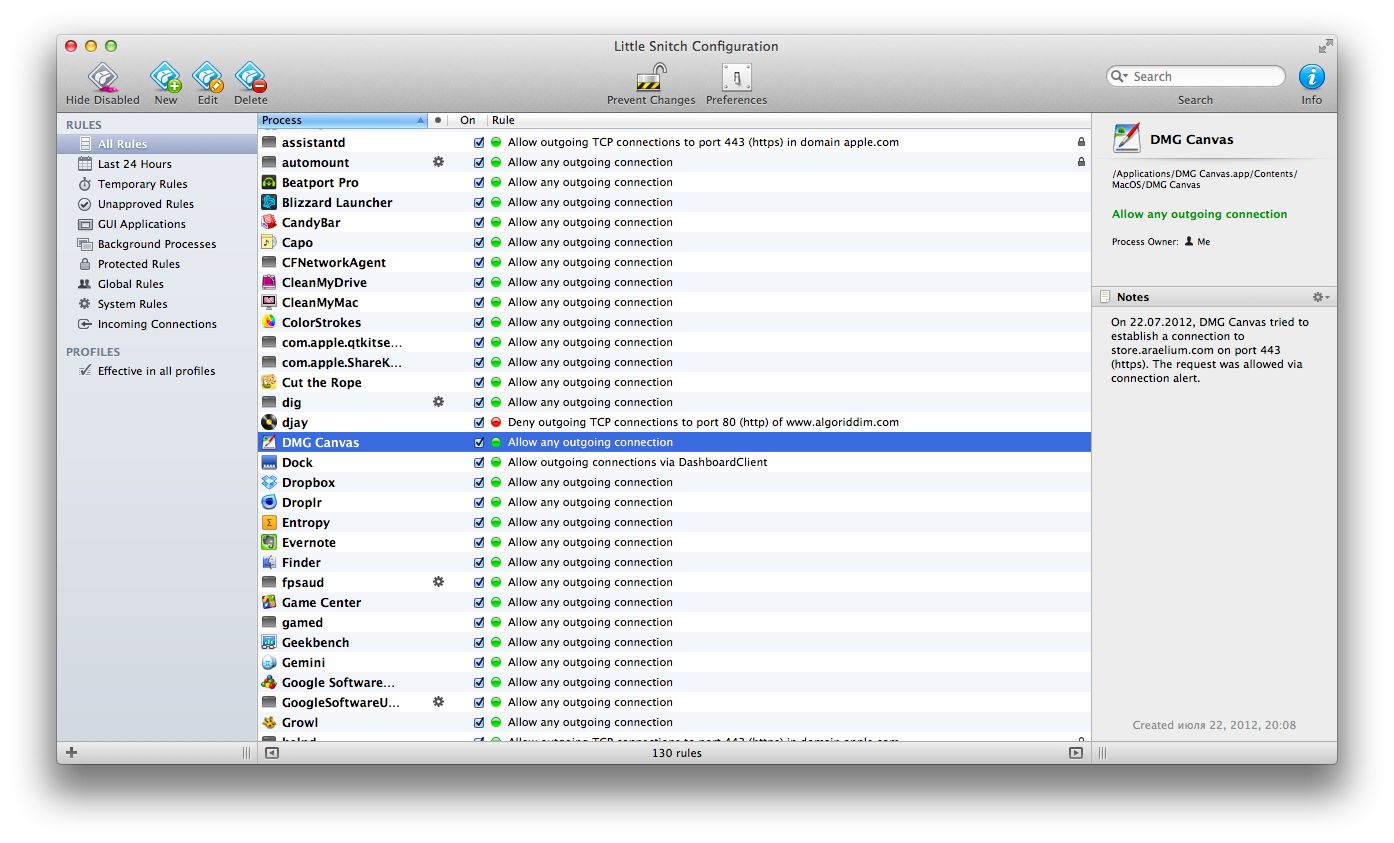Click the Prevent Changes padlock icon
1394x843 pixels.
coord(651,77)
